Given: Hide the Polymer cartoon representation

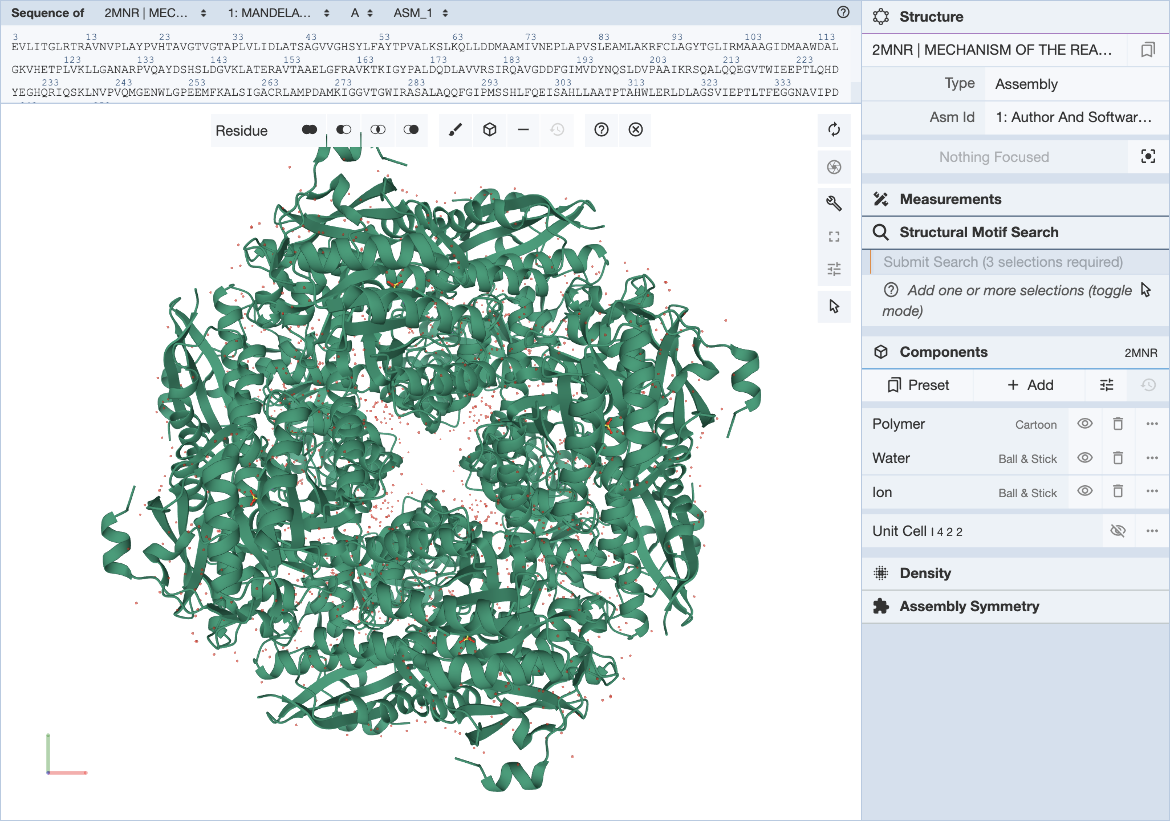Looking at the screenshot, I should (x=1084, y=424).
